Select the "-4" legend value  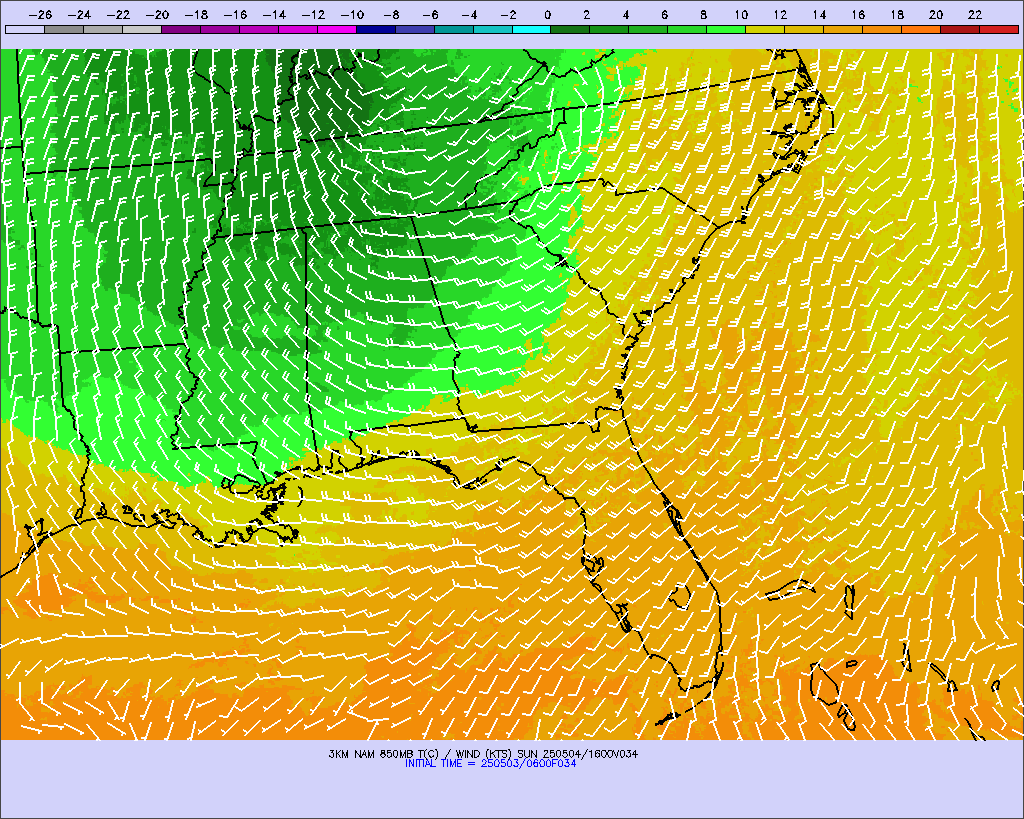pos(469,14)
